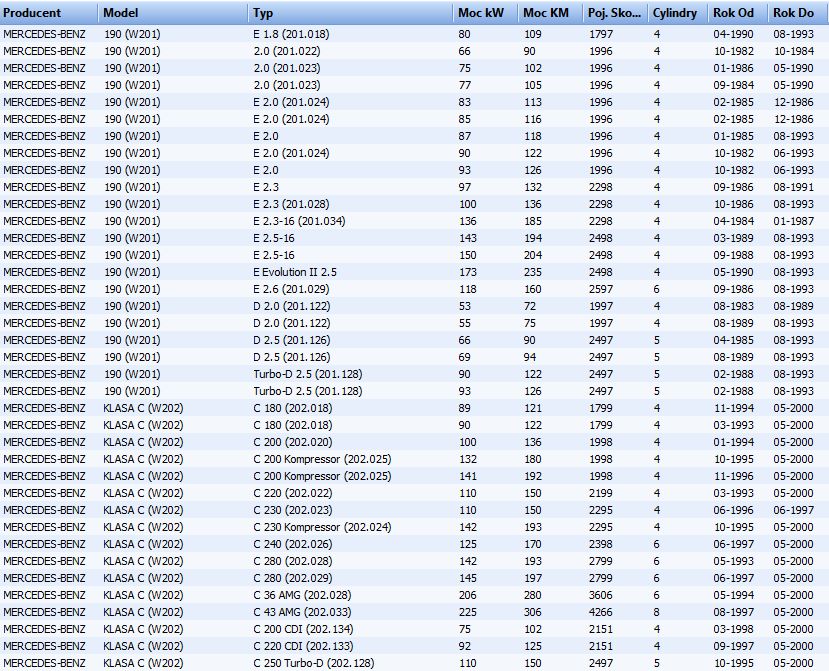Click the 2199 engine capacity cell
829x671 pixels.
601,493
